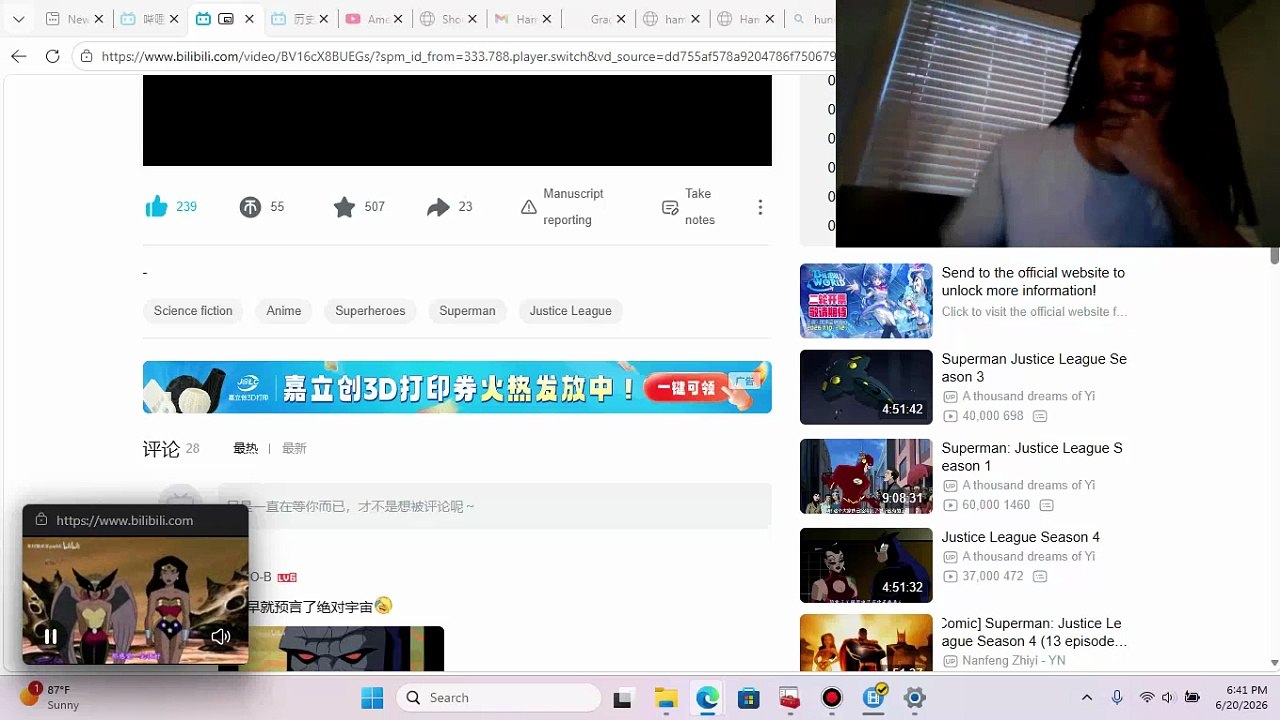This screenshot has height=720, width=1280.
Task: Give a coin to the video
Action: tap(250, 207)
